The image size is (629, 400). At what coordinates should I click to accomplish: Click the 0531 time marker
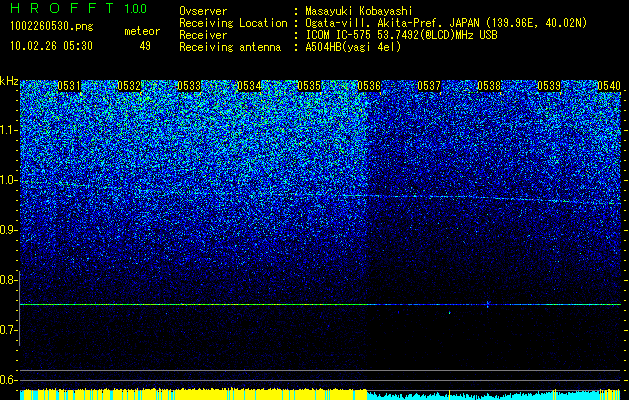[x=69, y=86]
